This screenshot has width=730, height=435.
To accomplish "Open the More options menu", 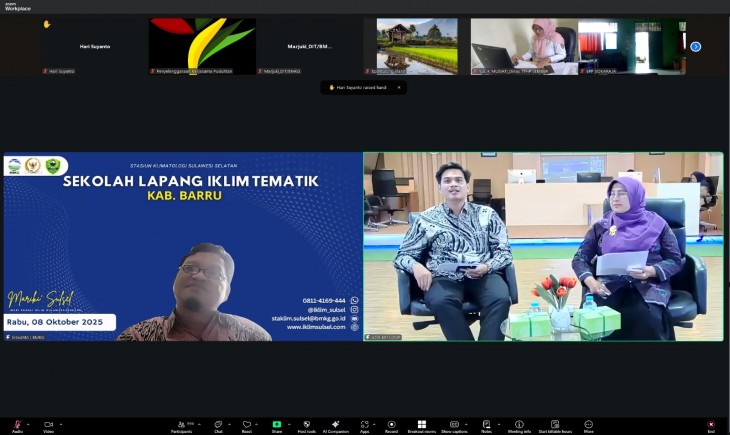I will (x=588, y=425).
